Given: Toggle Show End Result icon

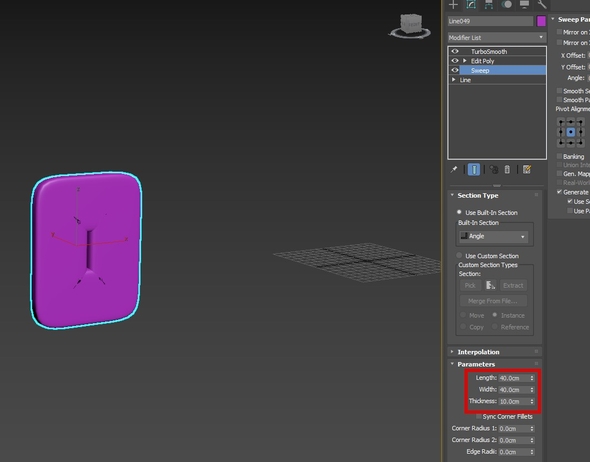Looking at the screenshot, I should (474, 170).
